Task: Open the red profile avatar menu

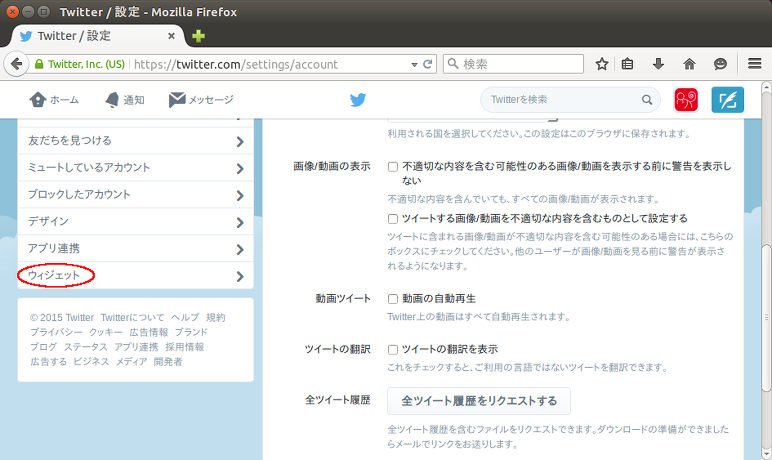Action: click(686, 99)
